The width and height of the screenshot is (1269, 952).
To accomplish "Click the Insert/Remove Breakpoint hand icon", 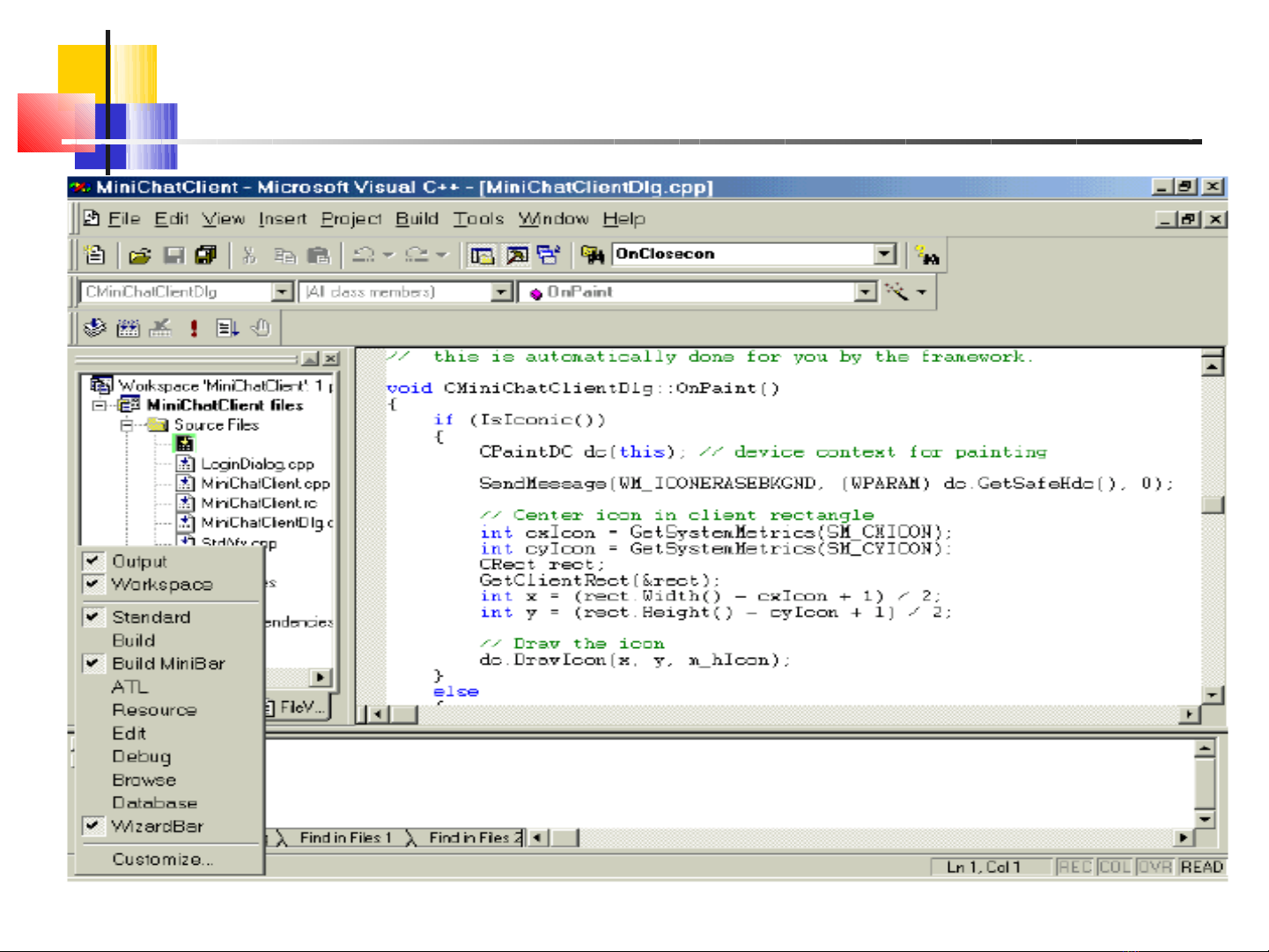I will click(260, 328).
